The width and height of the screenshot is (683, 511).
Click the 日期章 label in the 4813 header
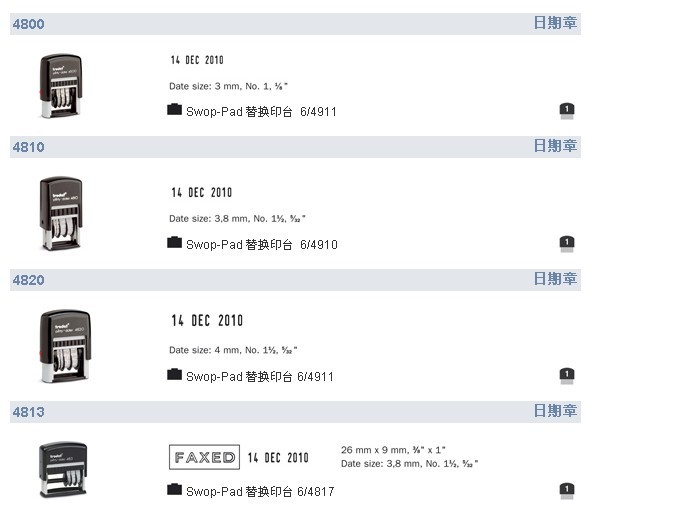click(555, 410)
